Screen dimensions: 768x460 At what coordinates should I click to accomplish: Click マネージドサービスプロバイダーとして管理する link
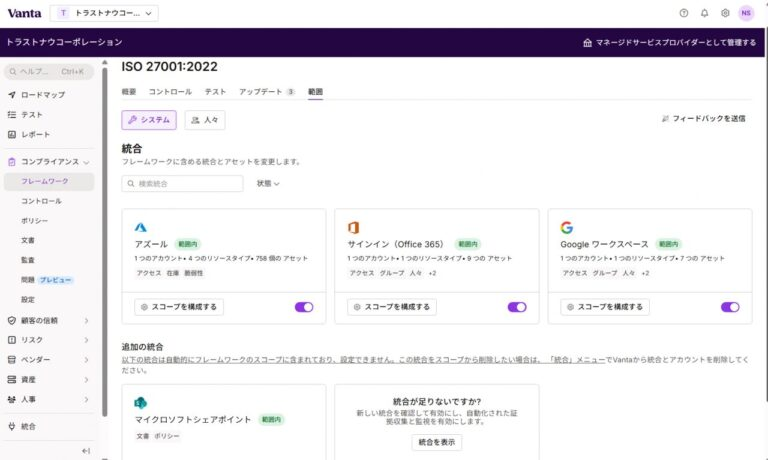[x=670, y=43]
